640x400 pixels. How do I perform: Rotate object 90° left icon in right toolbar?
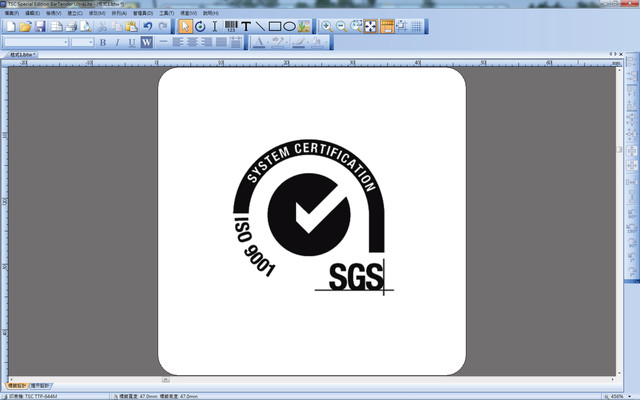point(632,213)
